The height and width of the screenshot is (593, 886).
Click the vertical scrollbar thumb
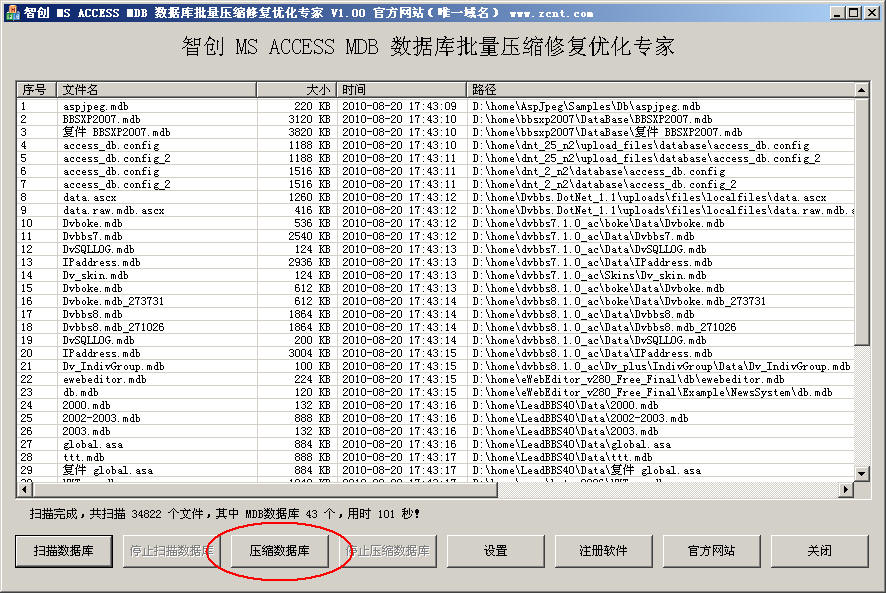[x=862, y=222]
